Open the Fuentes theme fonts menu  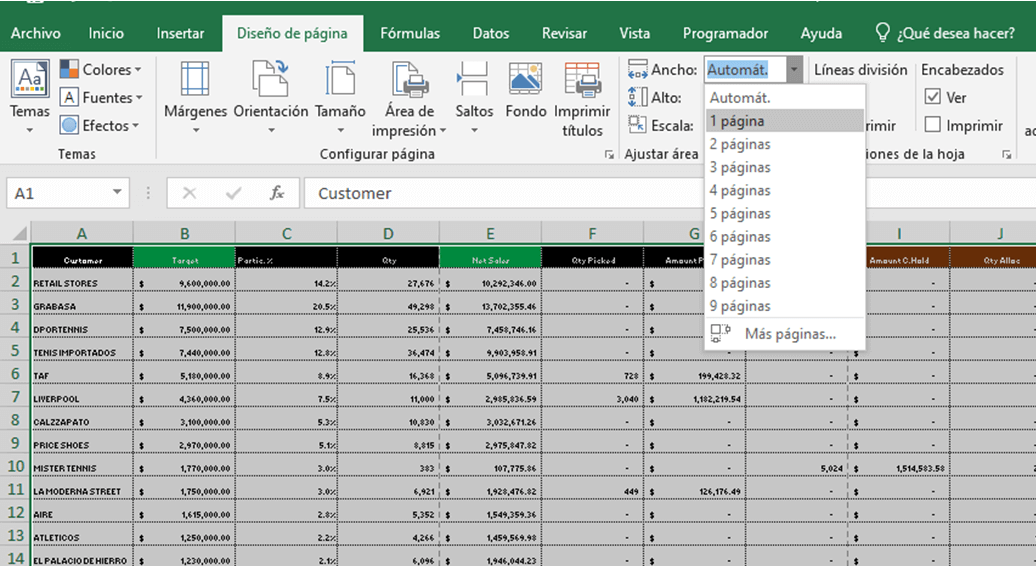pos(101,98)
